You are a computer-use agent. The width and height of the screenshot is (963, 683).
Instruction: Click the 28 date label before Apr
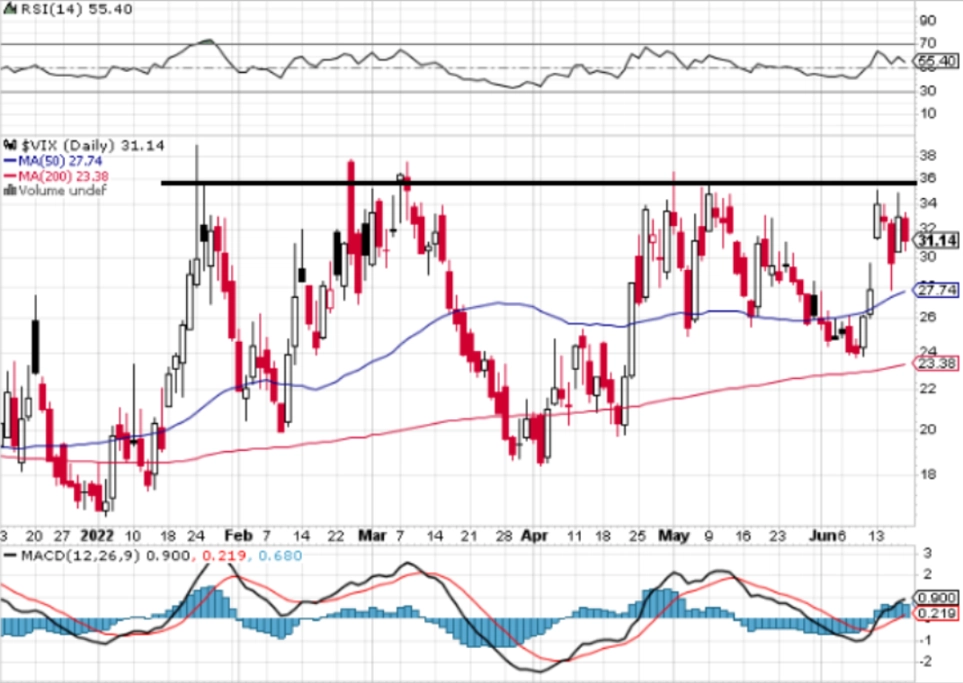click(503, 536)
